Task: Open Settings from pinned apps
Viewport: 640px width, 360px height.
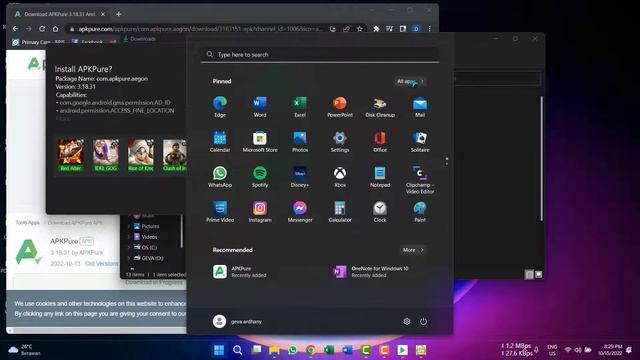Action: point(340,142)
